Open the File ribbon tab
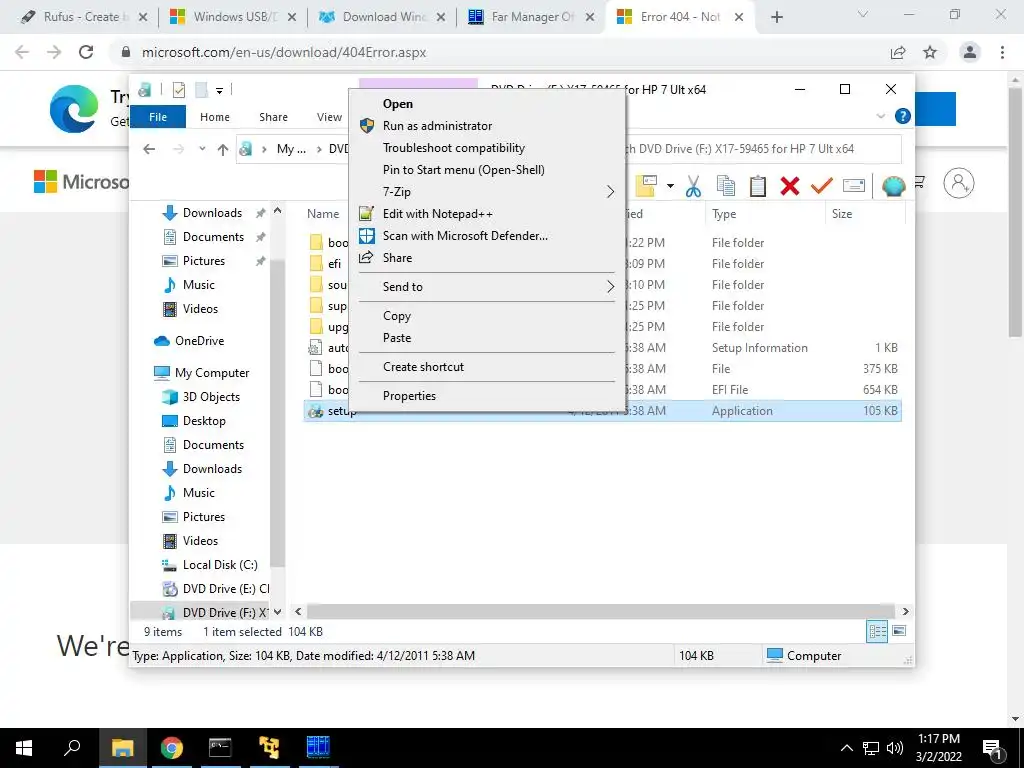 pos(158,117)
